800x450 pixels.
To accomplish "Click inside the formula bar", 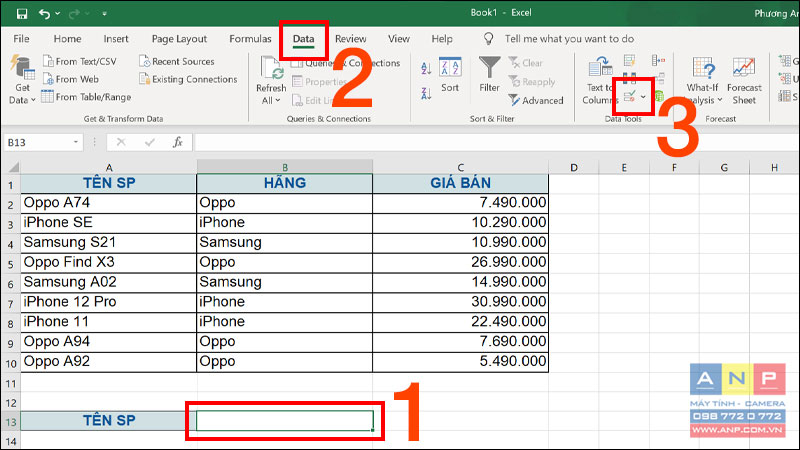I will 495,142.
